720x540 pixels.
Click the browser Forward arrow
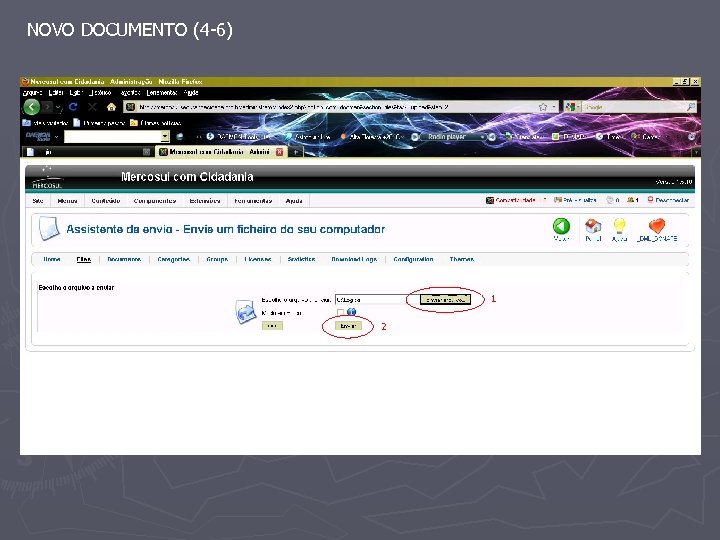47,107
